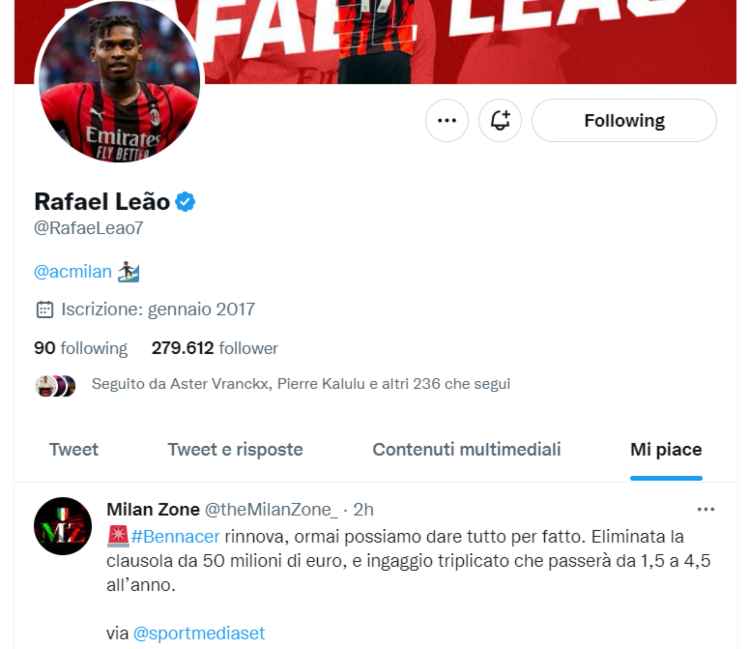Open Milan Zone avatar icon
750x649 pixels.
coord(63,526)
